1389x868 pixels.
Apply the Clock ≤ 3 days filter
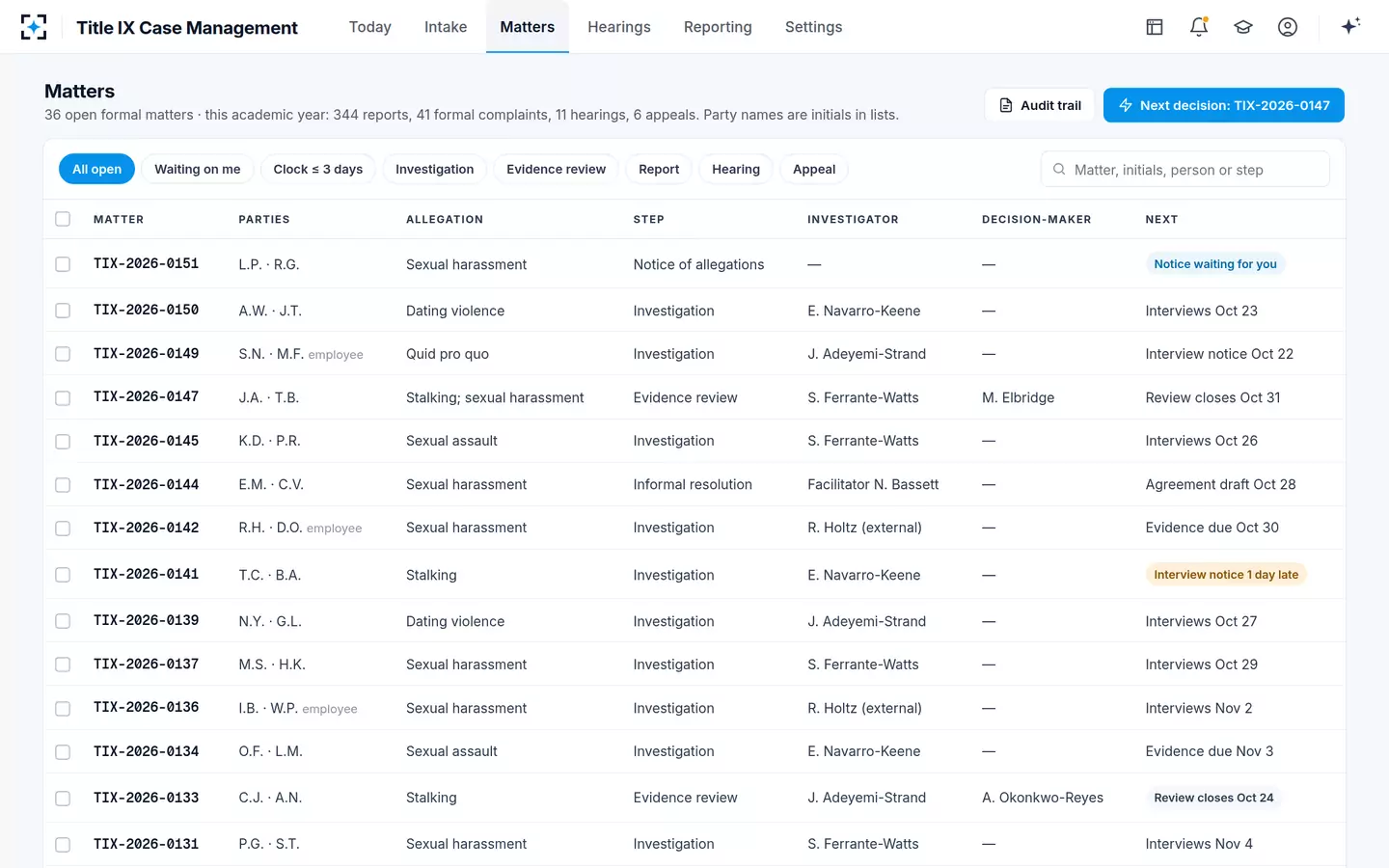318,169
